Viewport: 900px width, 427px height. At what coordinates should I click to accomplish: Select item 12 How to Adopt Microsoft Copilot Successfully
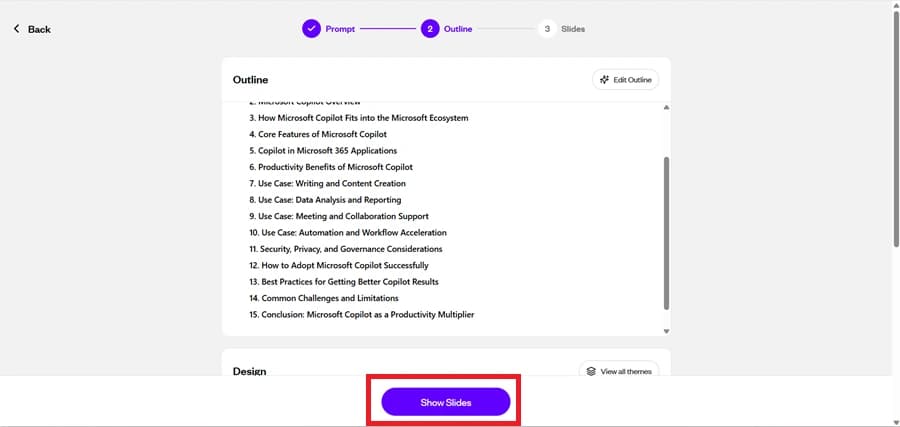[339, 266]
